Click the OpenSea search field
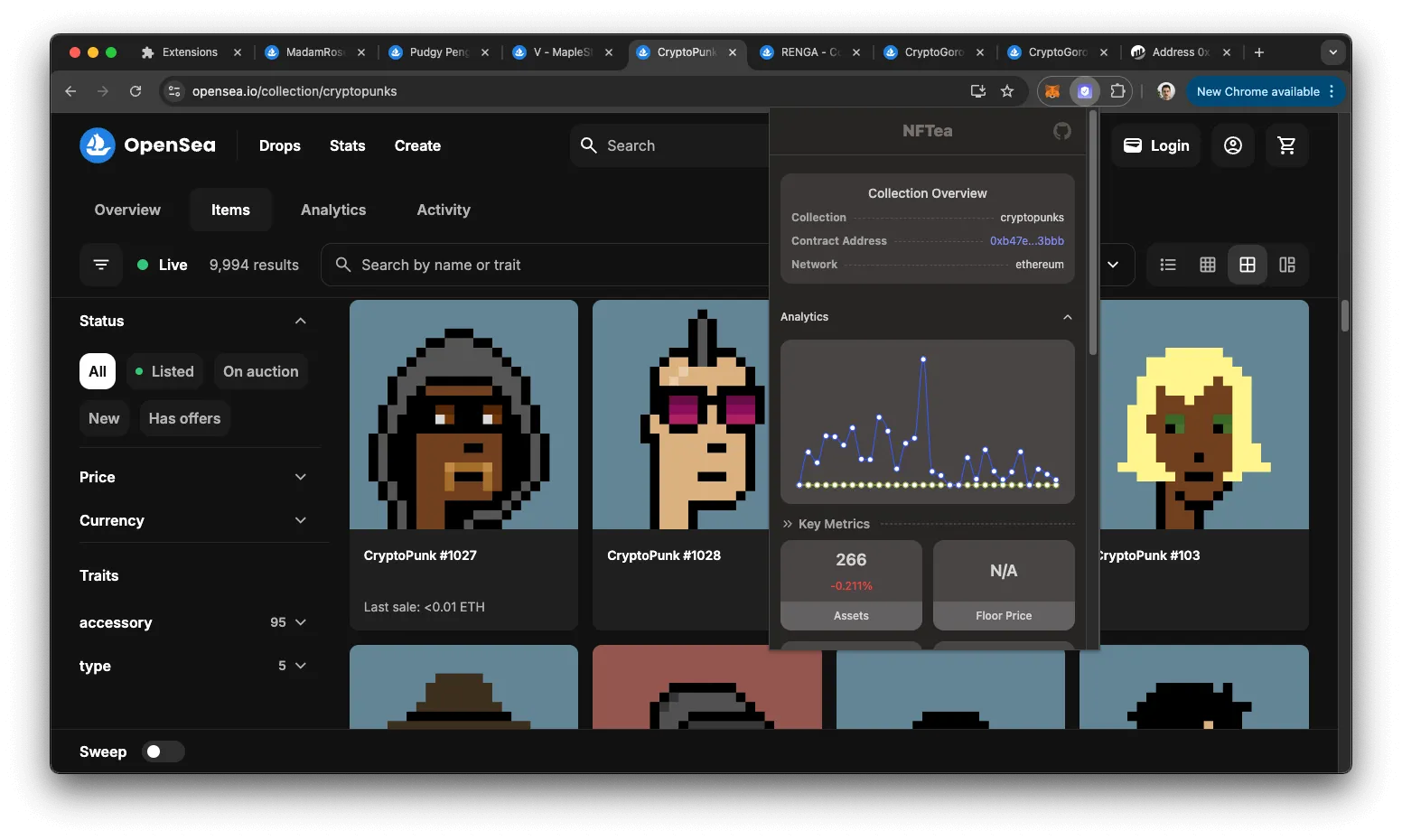This screenshot has height=840, width=1402. [x=669, y=145]
